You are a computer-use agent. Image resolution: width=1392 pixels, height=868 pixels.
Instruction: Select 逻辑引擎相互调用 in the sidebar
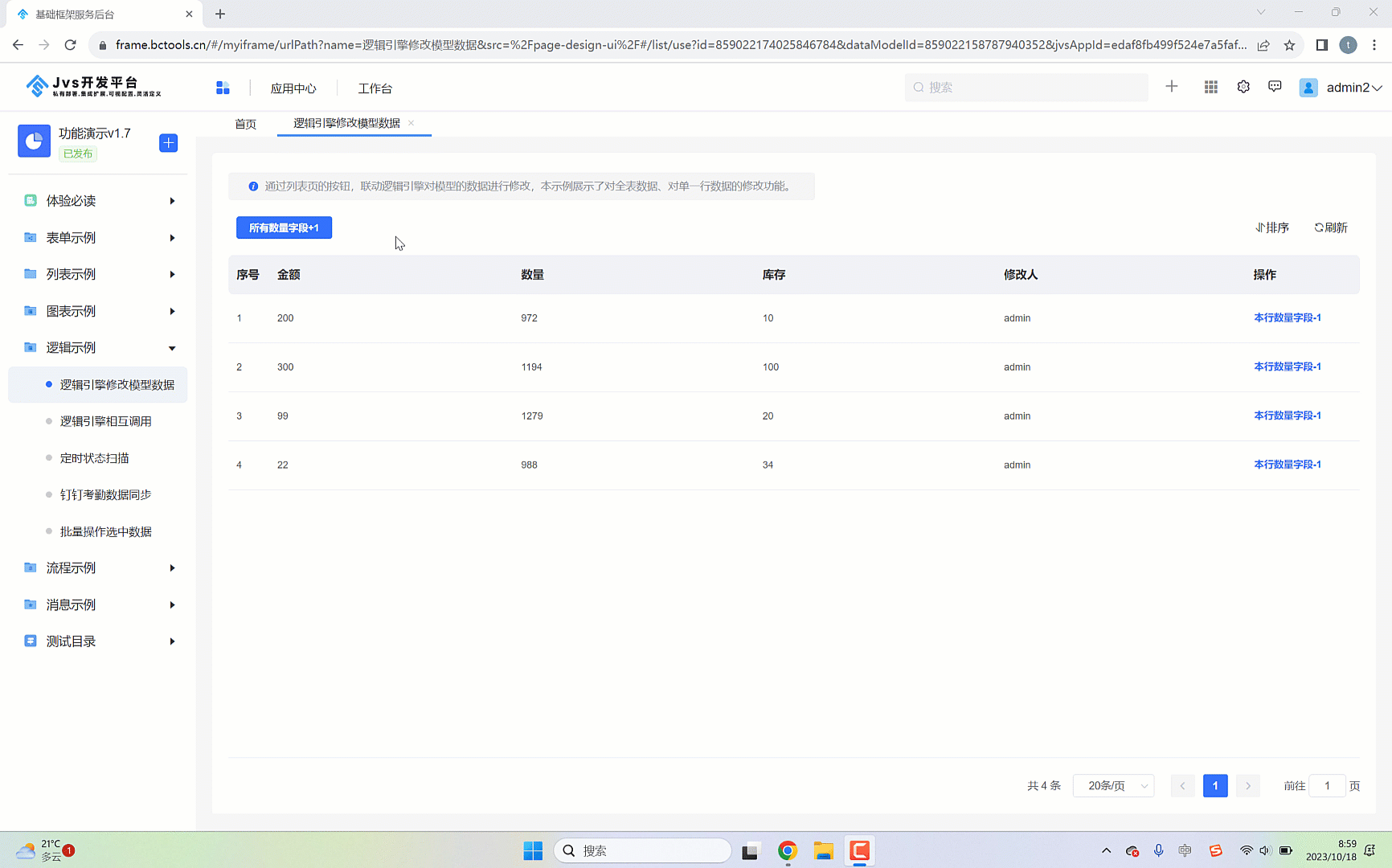105,421
